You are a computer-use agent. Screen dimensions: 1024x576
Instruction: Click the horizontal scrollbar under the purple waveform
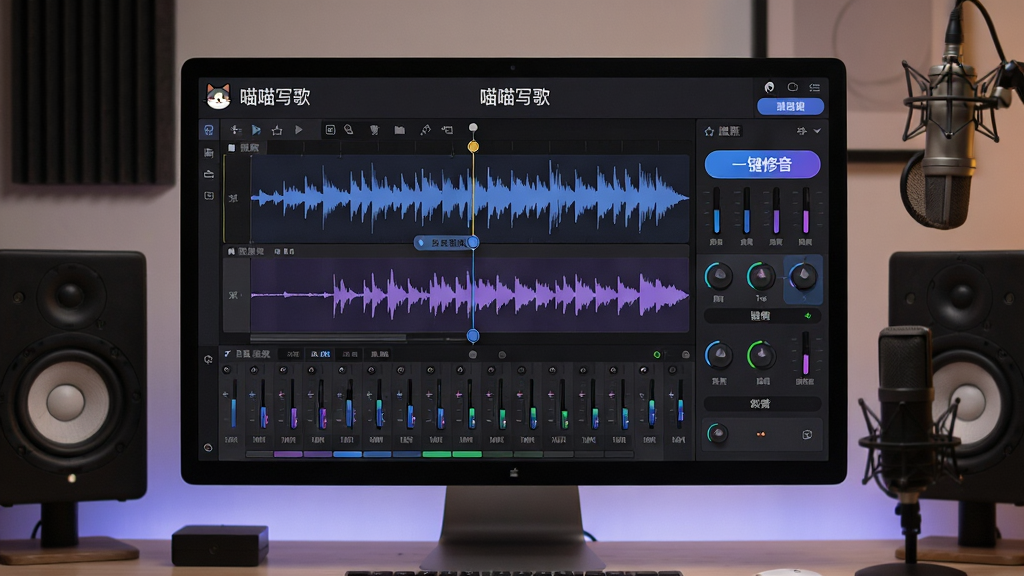[328, 338]
